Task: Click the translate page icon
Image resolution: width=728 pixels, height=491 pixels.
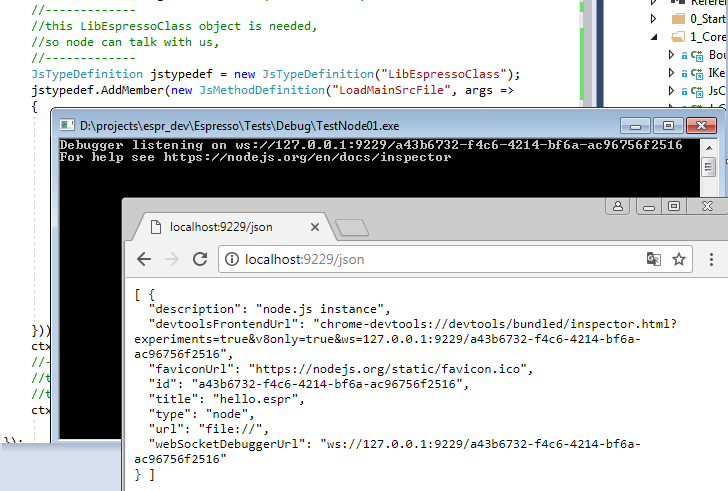Action: click(654, 259)
